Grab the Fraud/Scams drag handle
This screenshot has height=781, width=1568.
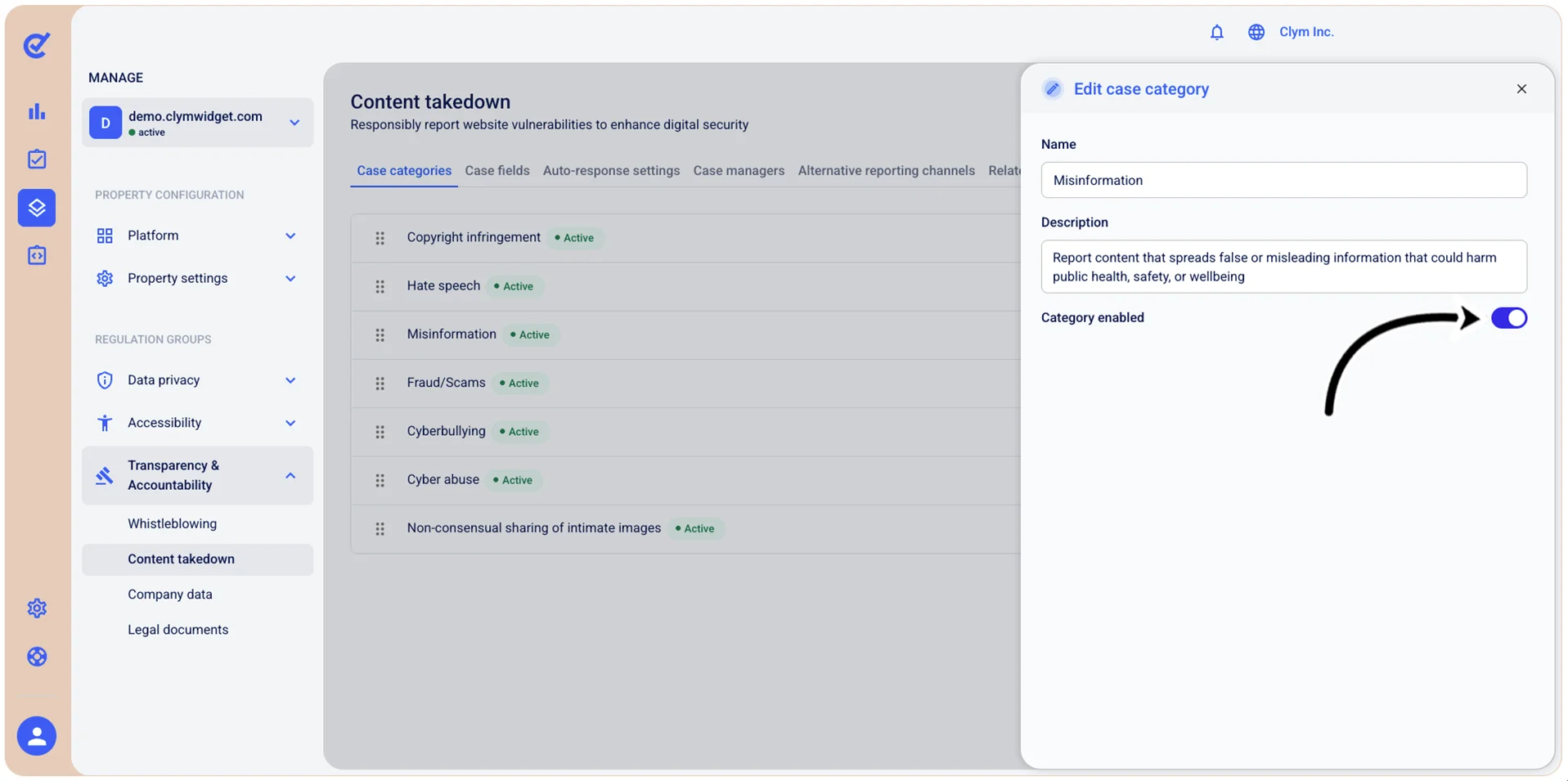pyautogui.click(x=380, y=384)
